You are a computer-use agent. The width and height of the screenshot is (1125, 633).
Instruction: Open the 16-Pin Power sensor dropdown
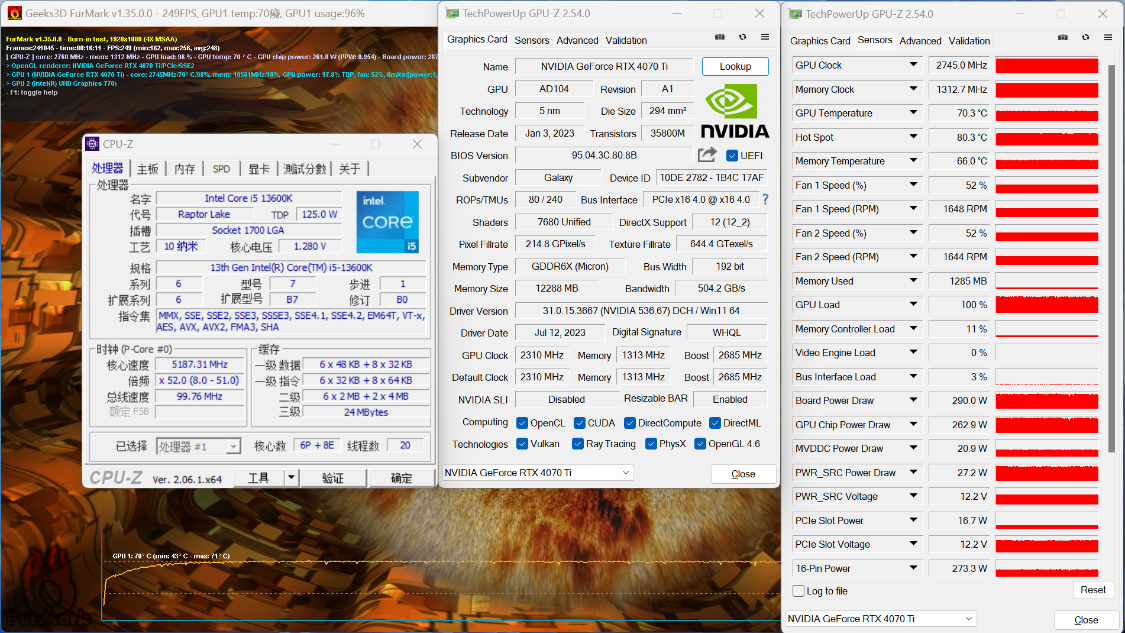point(913,568)
